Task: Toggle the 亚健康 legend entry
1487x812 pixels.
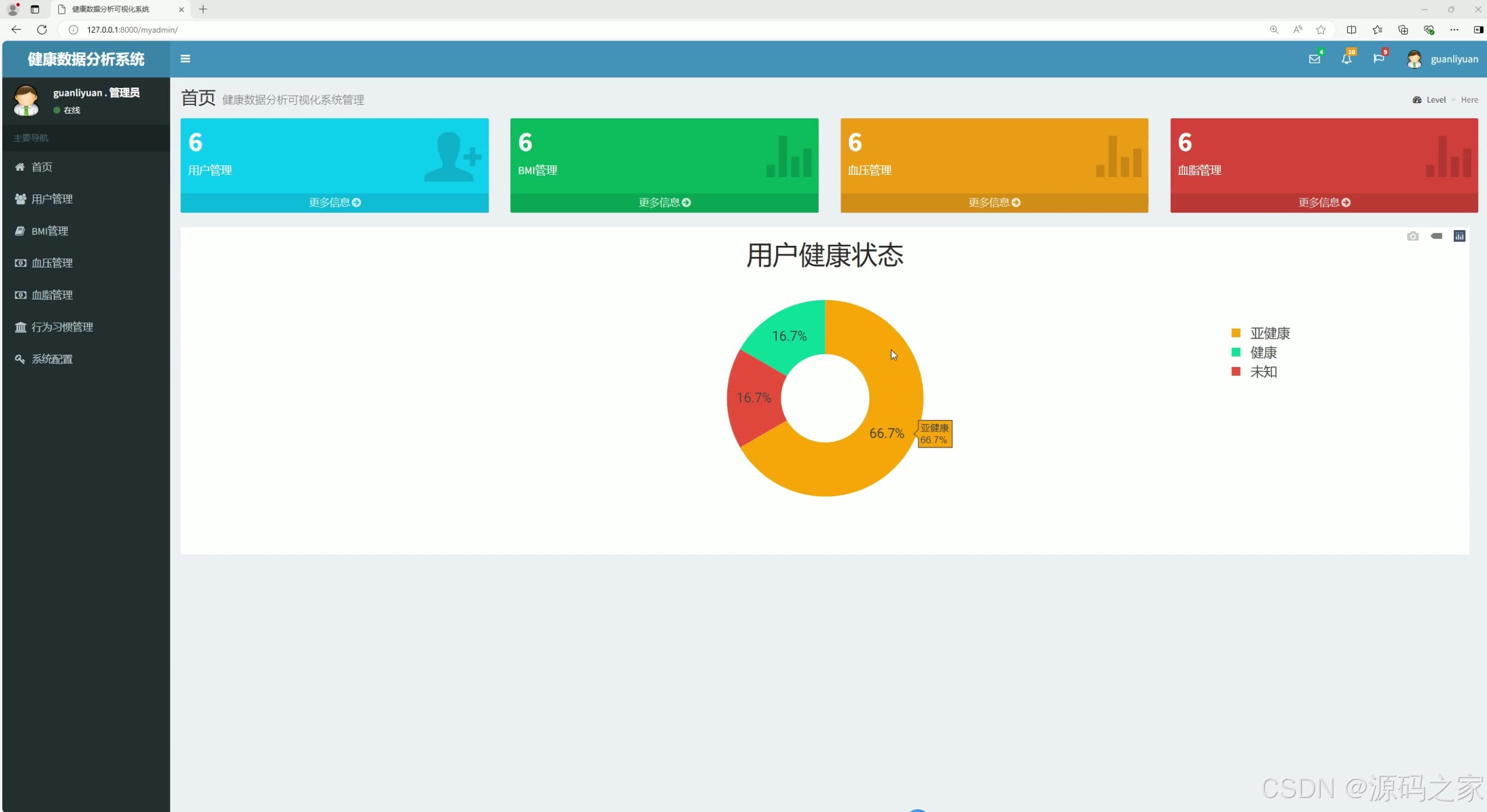Action: 1269,333
